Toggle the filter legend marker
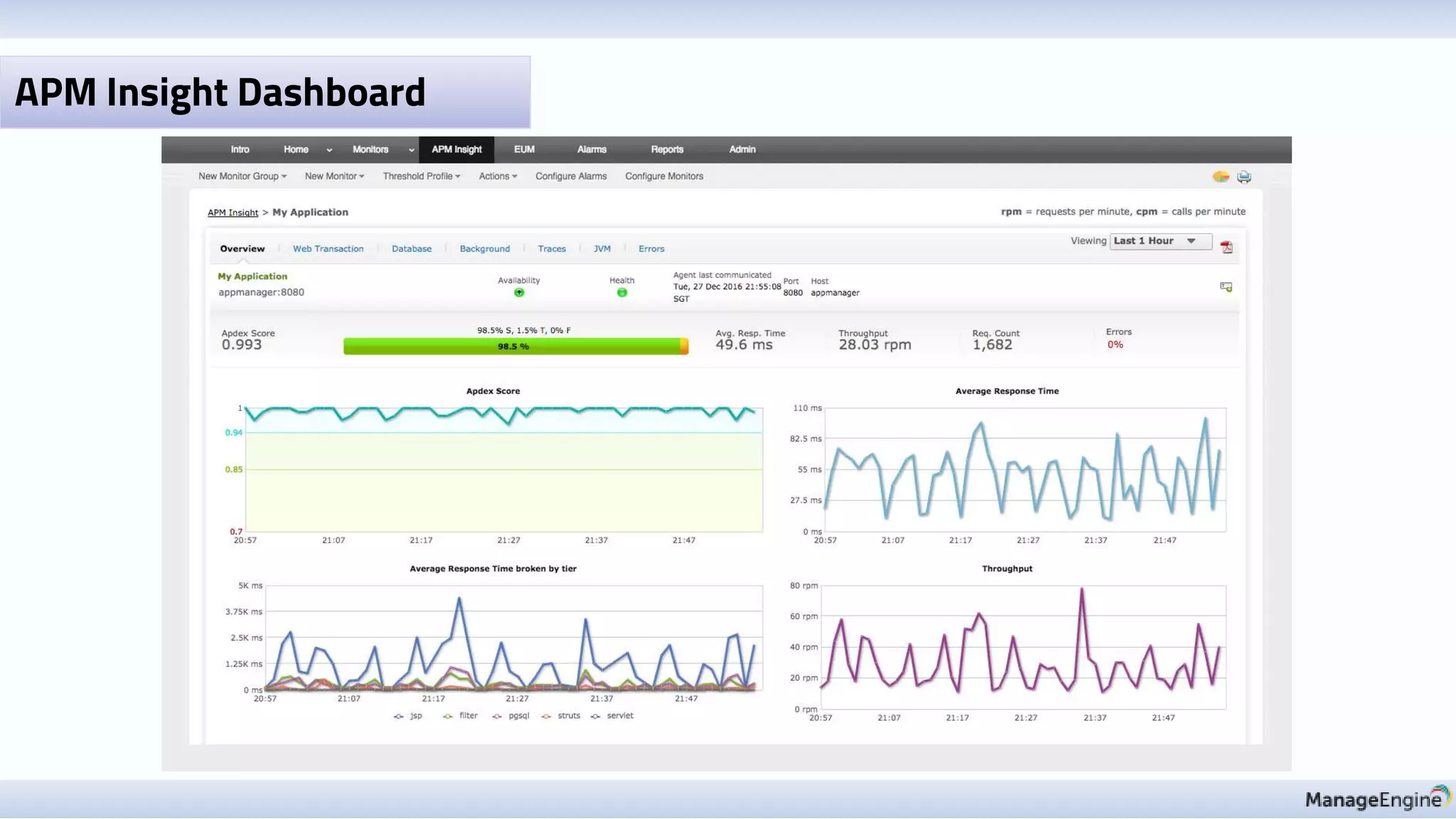Viewport: 1456px width, 819px height. point(448,716)
